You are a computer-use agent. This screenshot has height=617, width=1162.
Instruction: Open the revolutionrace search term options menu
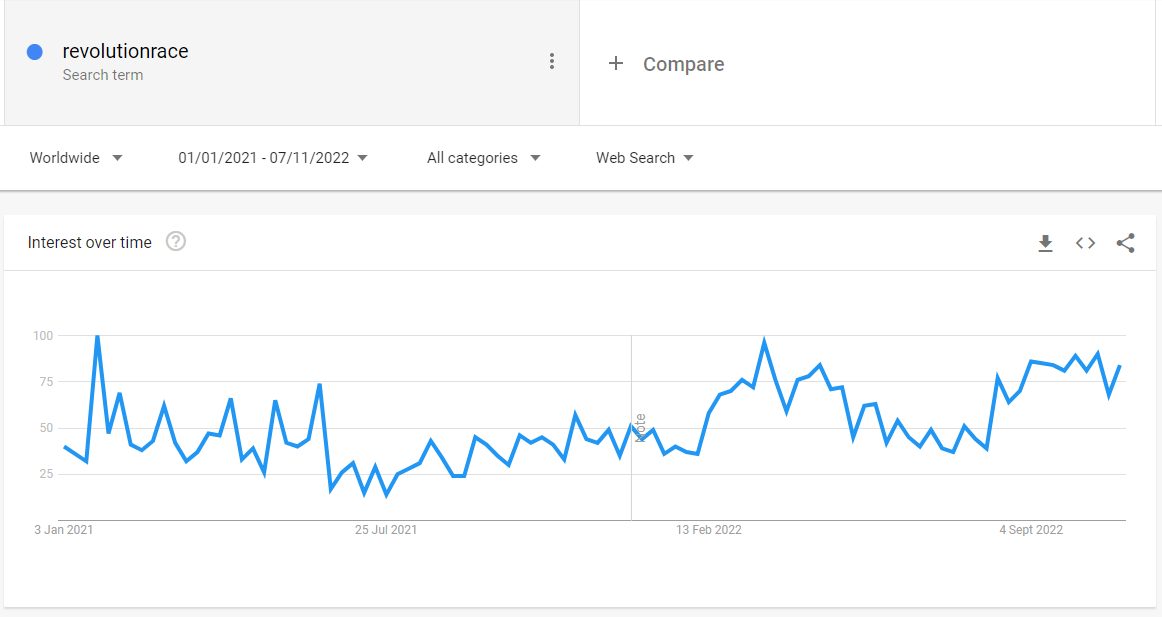551,62
